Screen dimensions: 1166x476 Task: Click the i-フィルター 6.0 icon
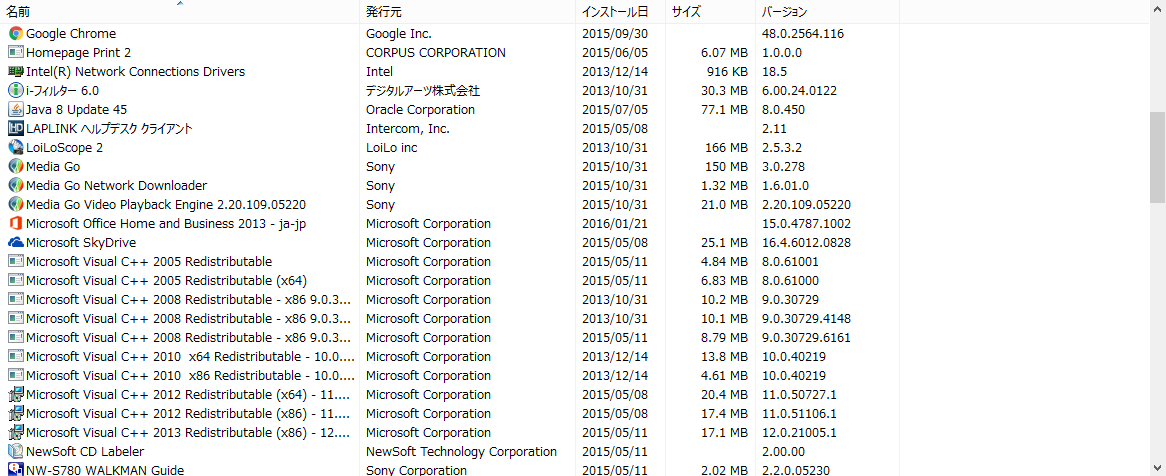coord(15,91)
